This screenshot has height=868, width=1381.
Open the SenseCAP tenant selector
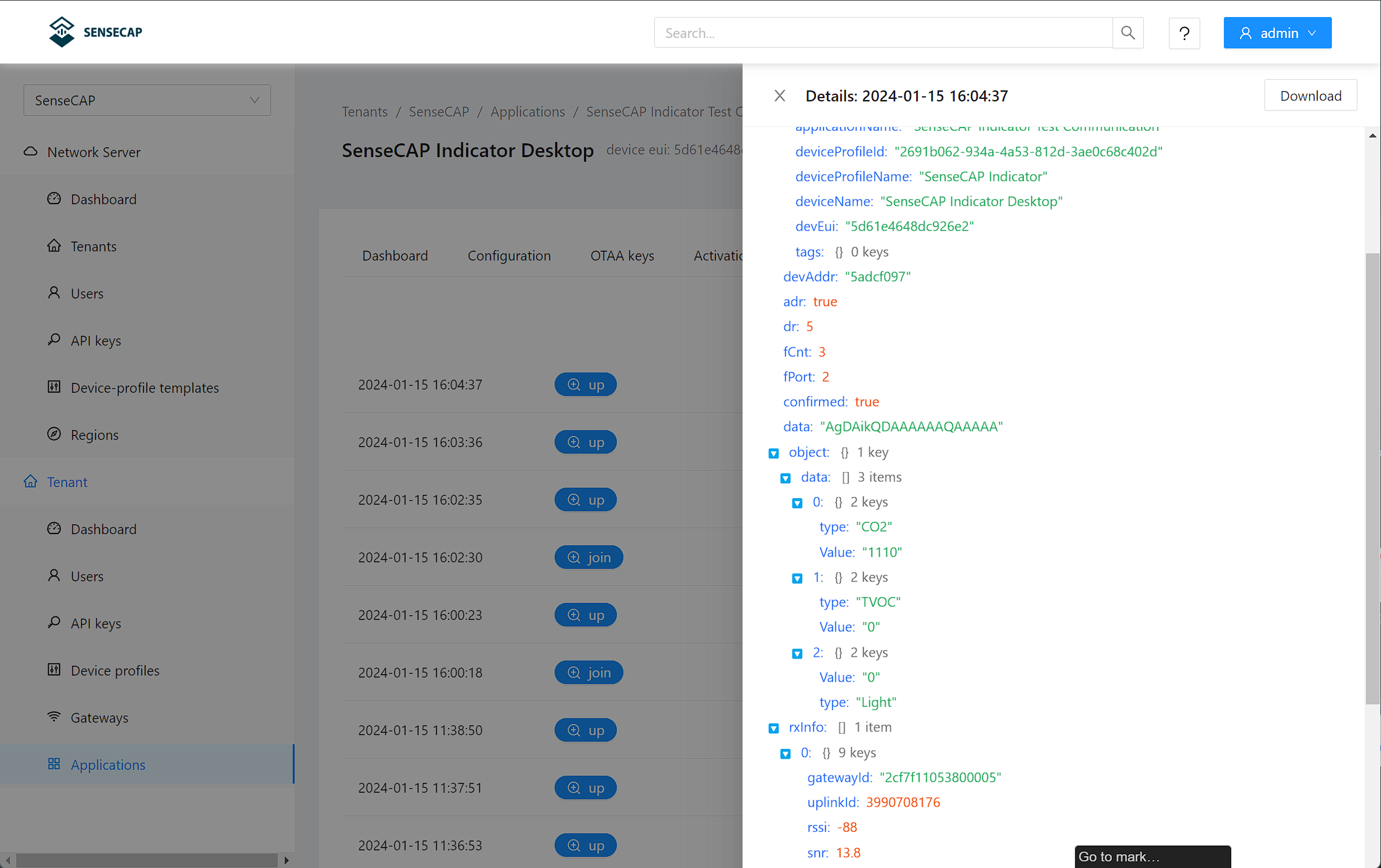pos(147,100)
